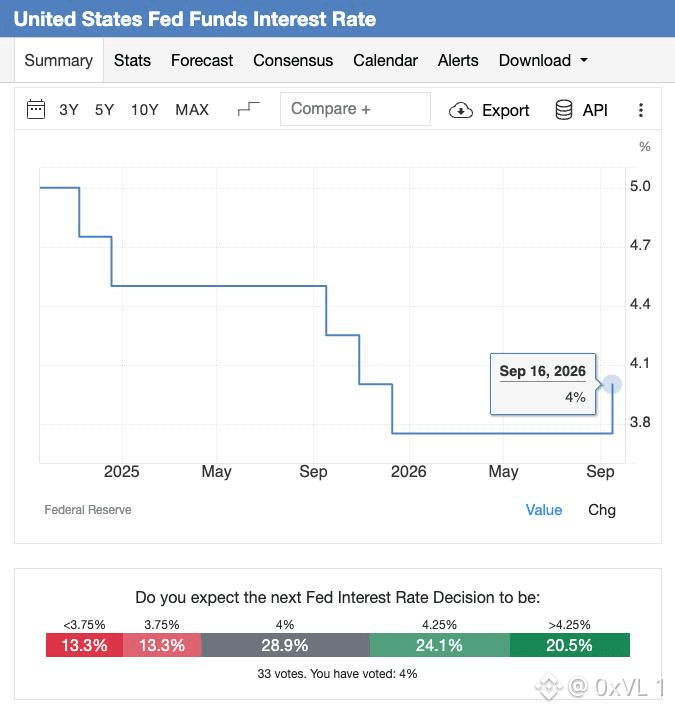Viewport: 675px width, 712px height.
Task: Select the 3Y time range
Action: point(69,110)
